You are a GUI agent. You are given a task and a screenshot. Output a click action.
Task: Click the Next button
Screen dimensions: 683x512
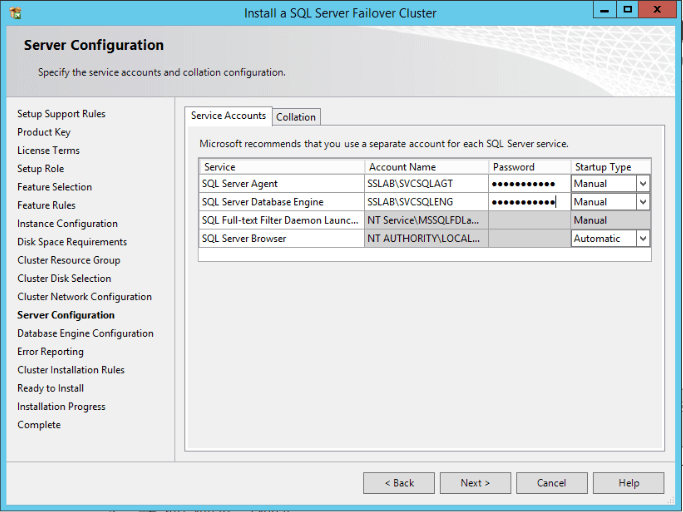[475, 483]
